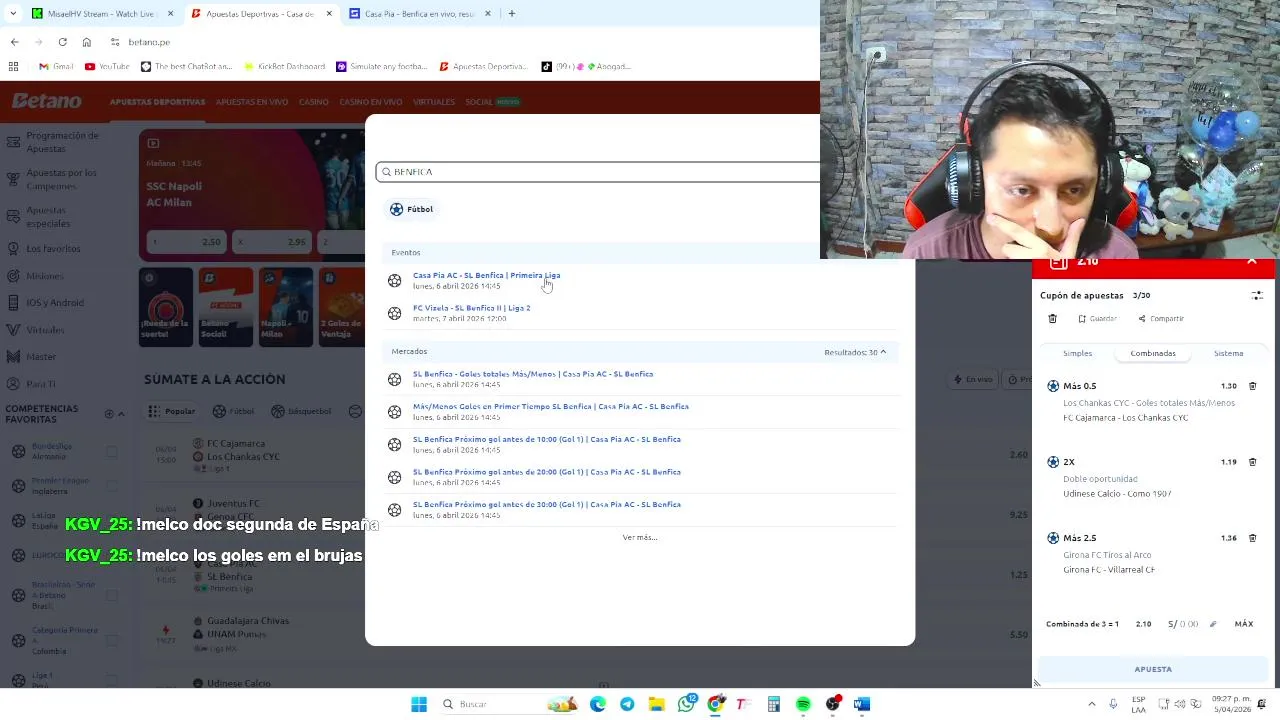Open Próximo gol antes de 30:00 market
This screenshot has width=1280, height=720.
[546, 505]
